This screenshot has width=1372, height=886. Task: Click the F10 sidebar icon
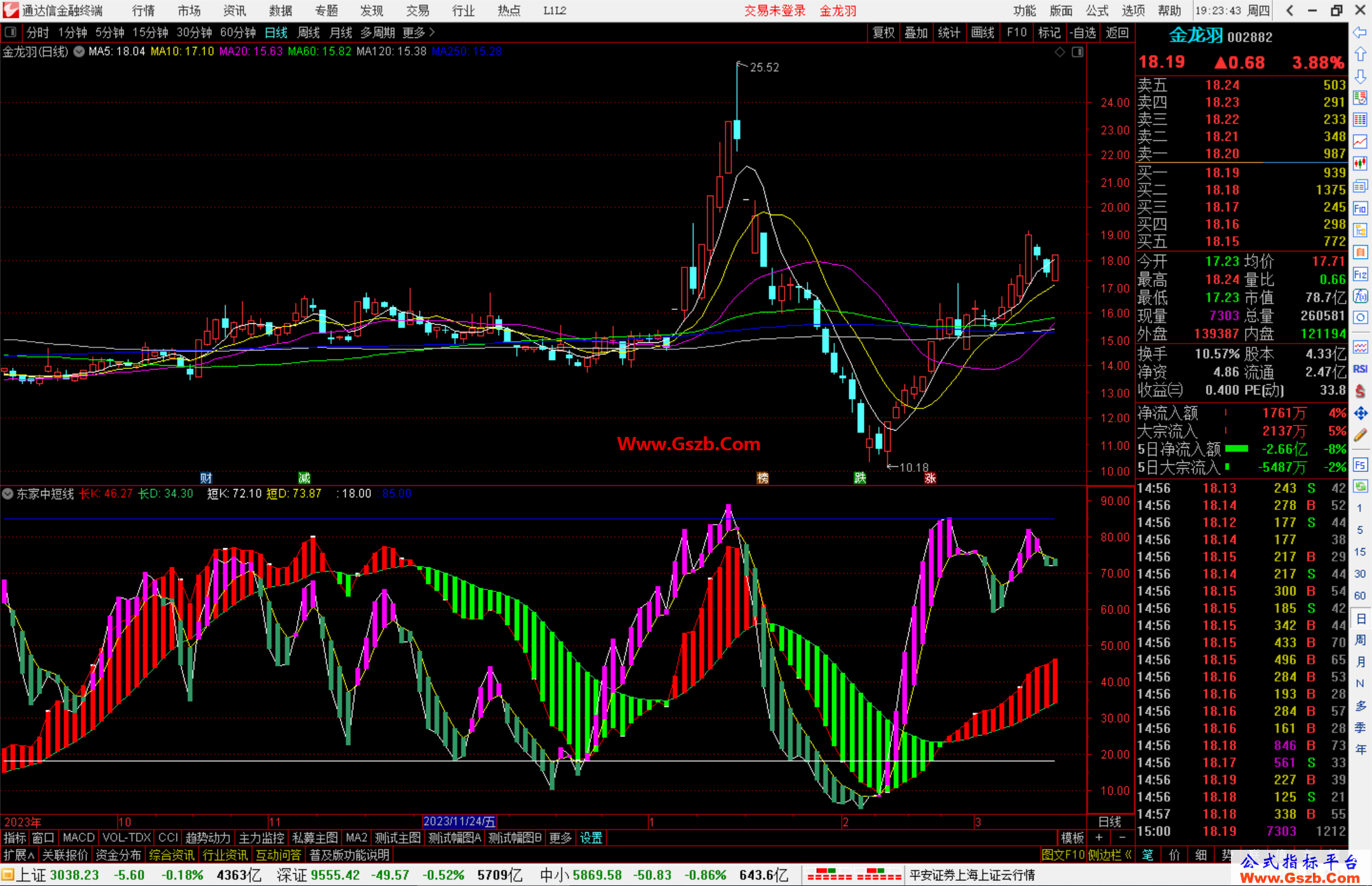(x=1360, y=208)
